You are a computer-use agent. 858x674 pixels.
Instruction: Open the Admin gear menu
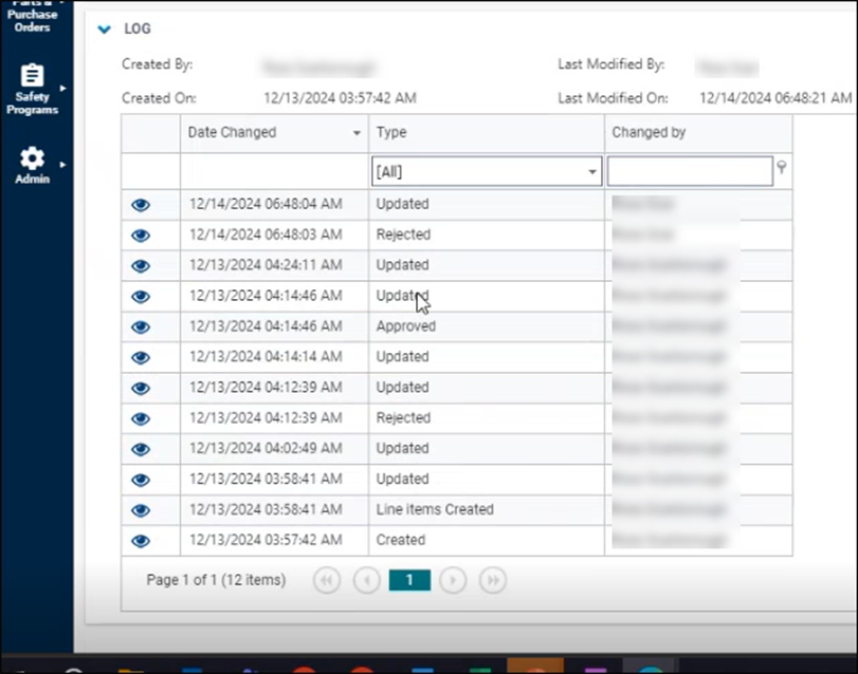pos(32,165)
